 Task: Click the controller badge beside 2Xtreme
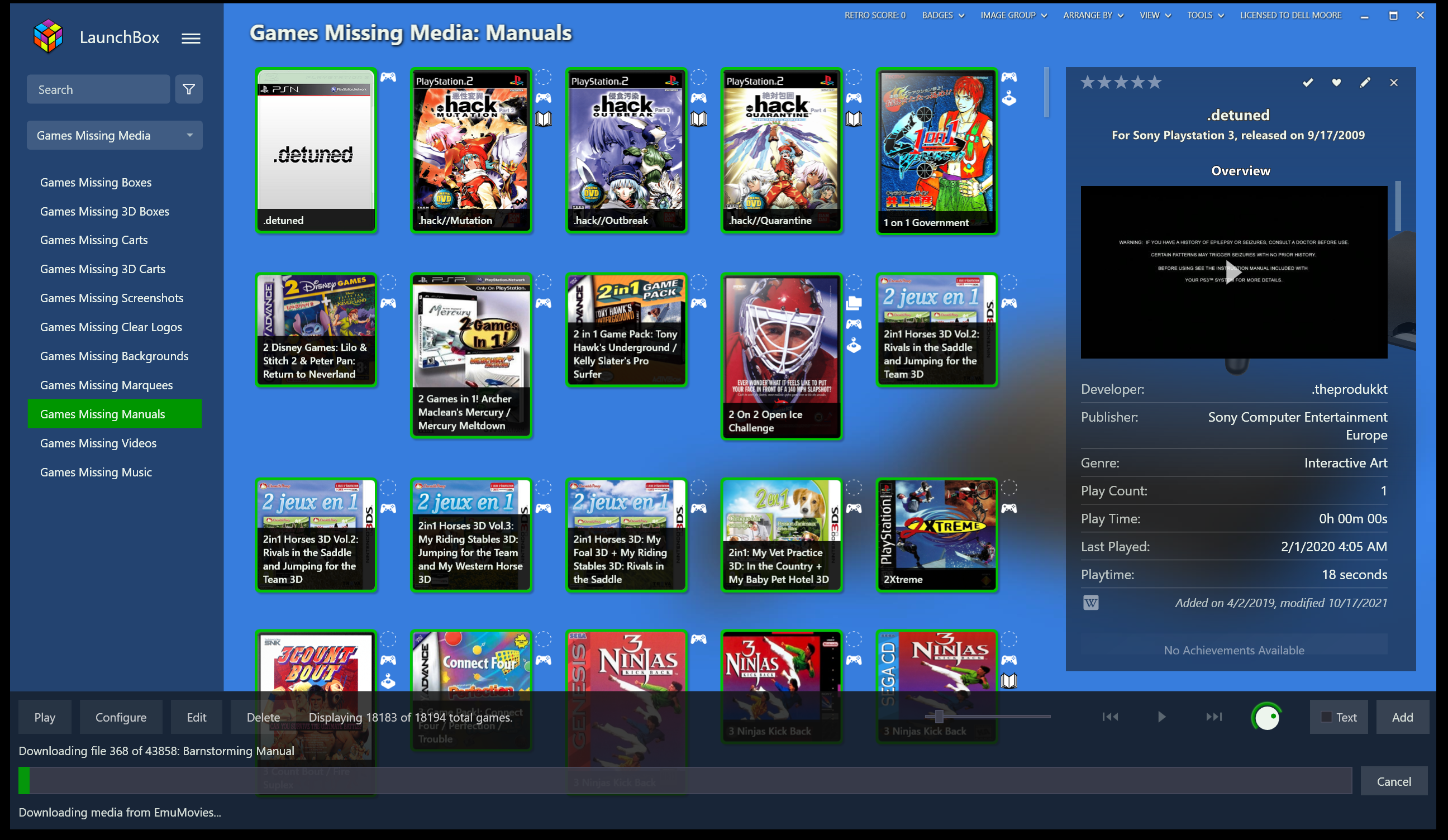1009,508
